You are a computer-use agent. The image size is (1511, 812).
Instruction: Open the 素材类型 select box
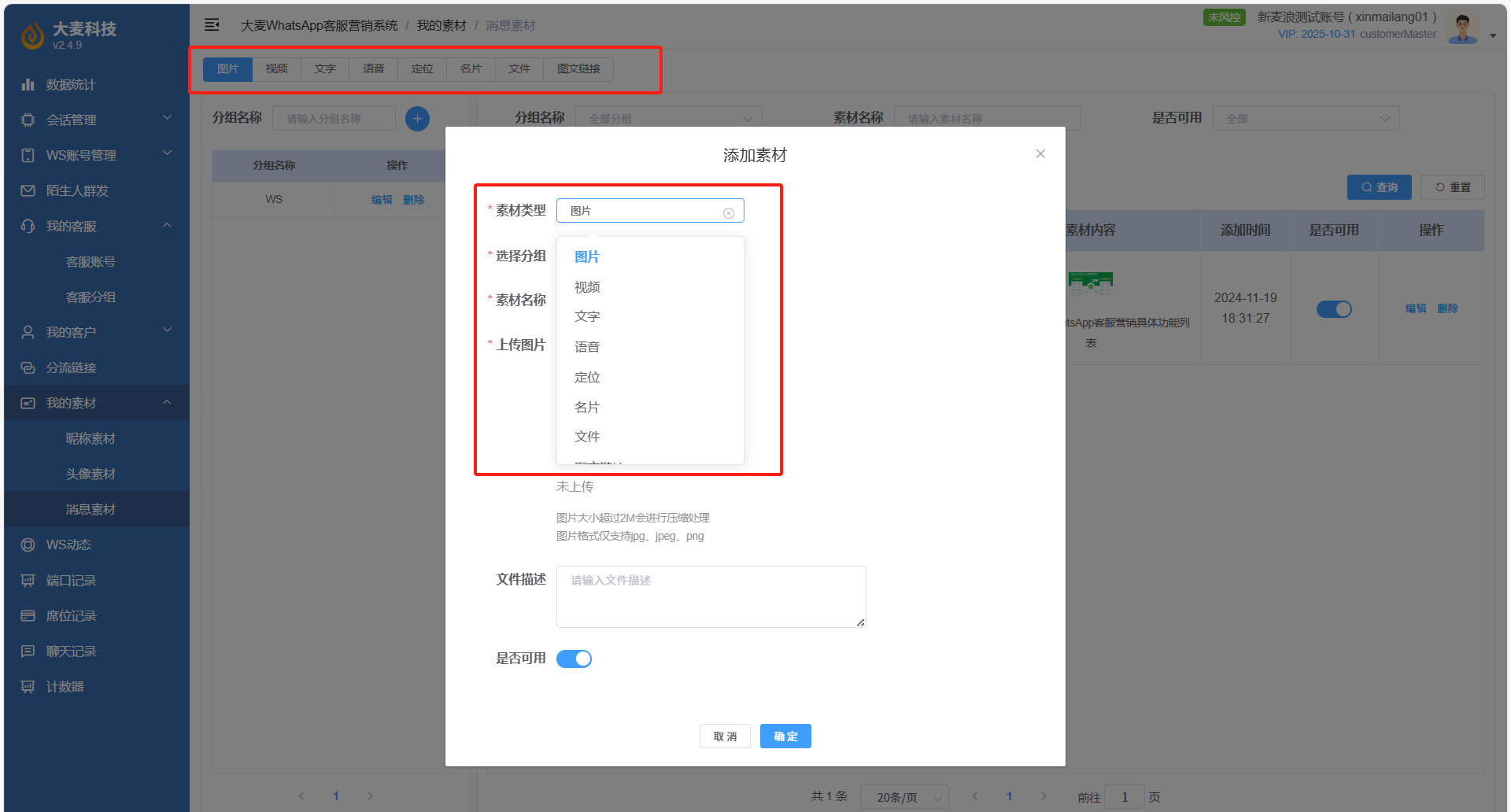click(650, 211)
